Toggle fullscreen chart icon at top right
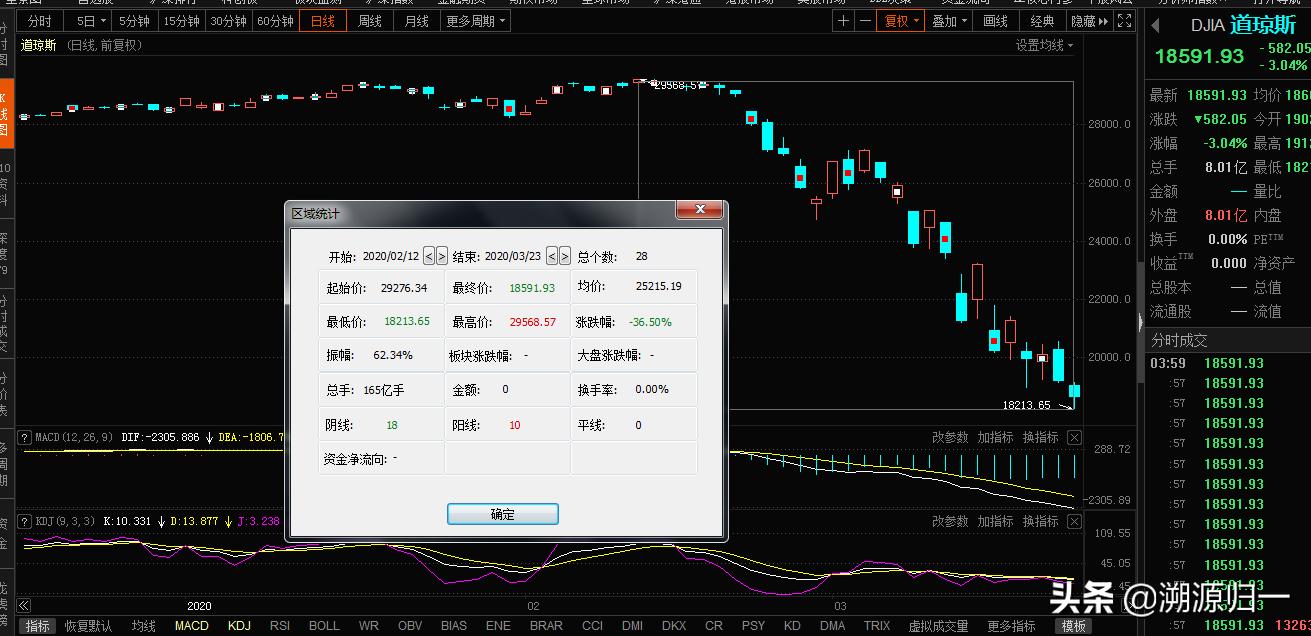The height and width of the screenshot is (636, 1311). click(1127, 21)
